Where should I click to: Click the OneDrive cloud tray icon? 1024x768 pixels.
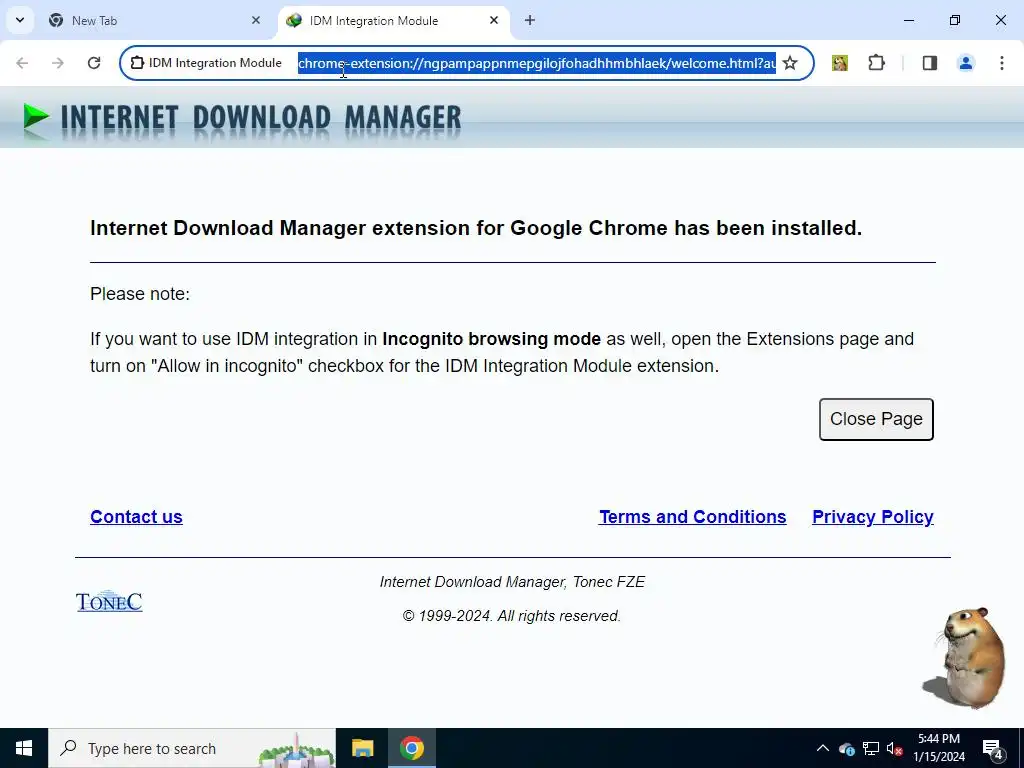tap(847, 749)
